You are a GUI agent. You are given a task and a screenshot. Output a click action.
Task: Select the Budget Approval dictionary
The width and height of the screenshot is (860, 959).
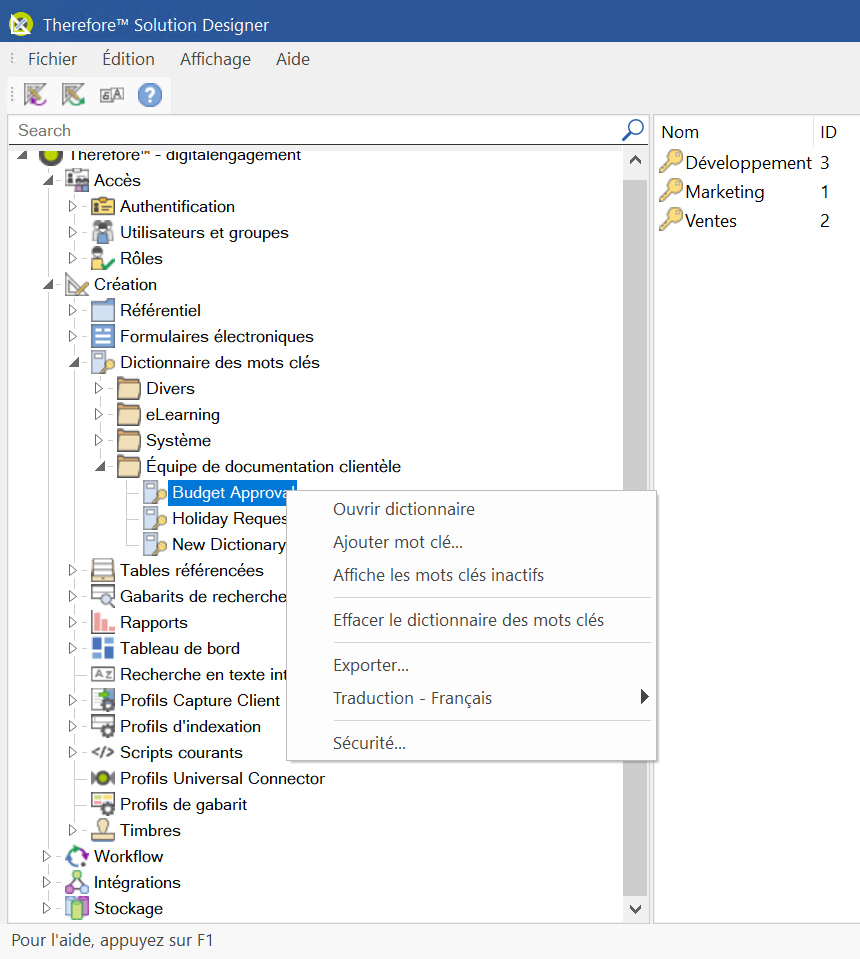coord(232,492)
